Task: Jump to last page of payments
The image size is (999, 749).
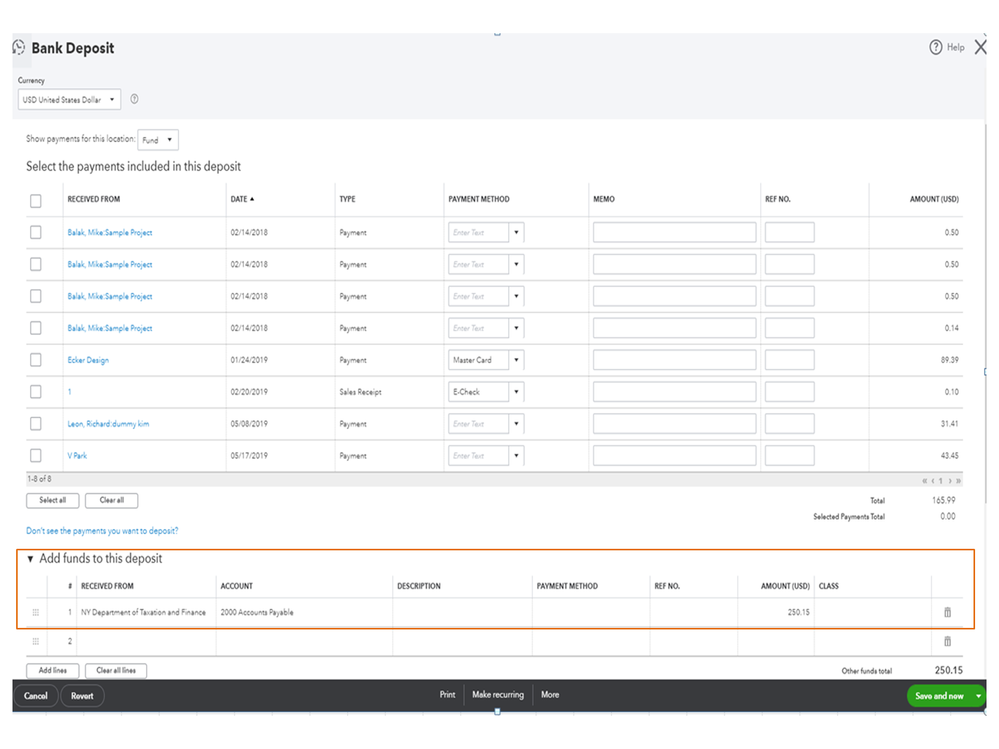Action: (x=958, y=481)
